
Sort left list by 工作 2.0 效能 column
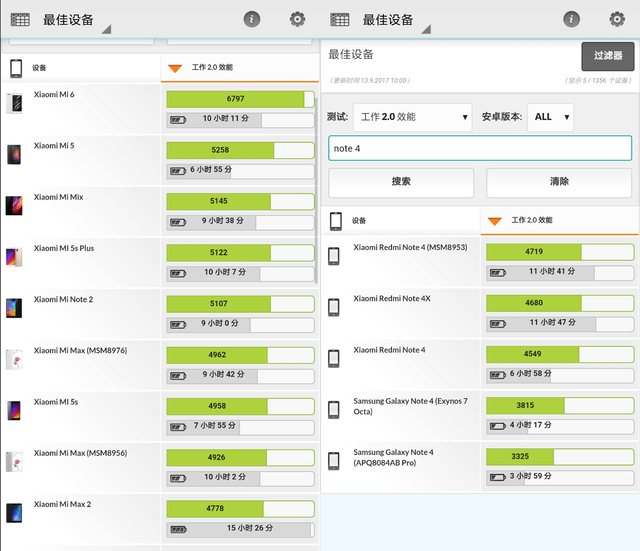[x=240, y=68]
